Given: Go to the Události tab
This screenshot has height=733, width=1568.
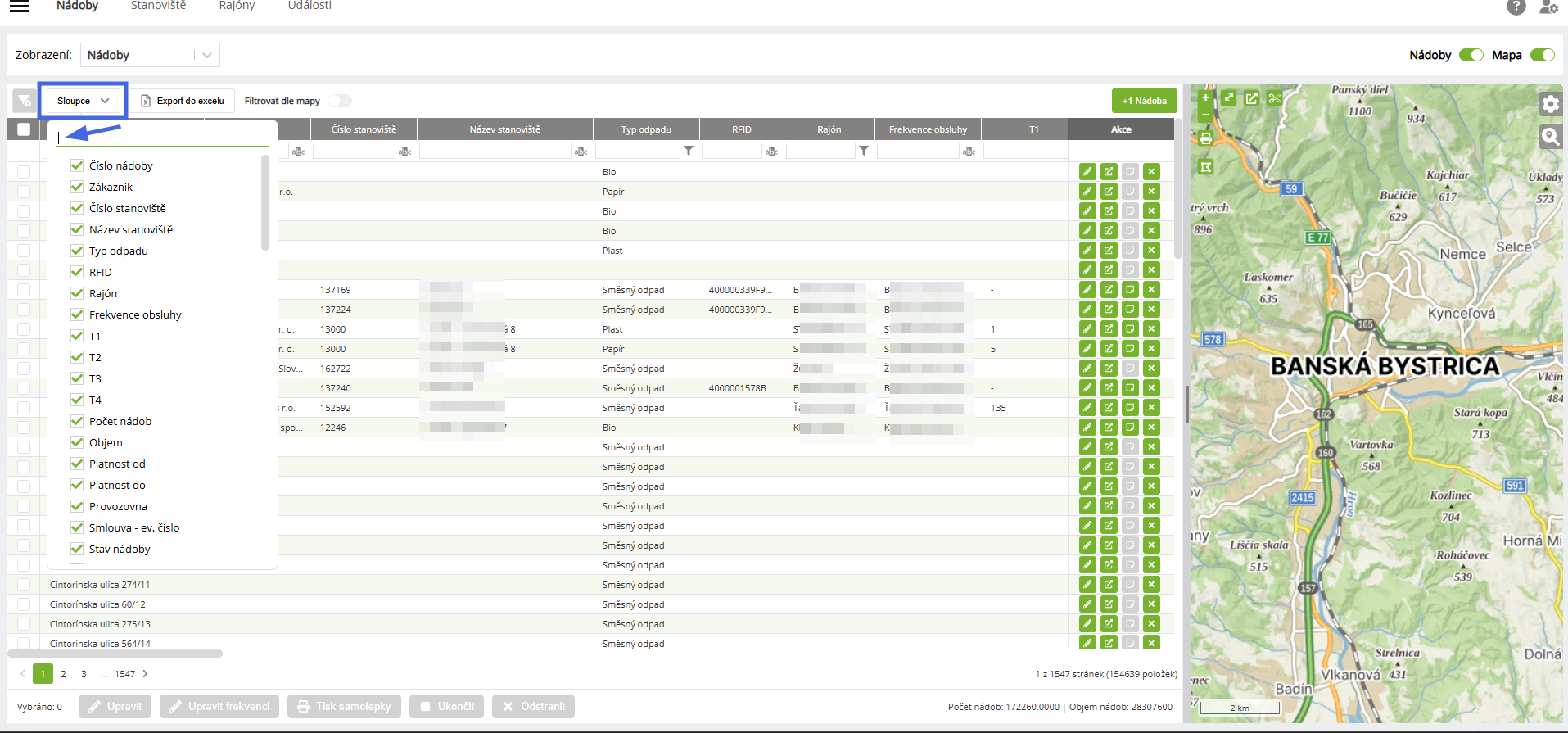Looking at the screenshot, I should coord(310,6).
